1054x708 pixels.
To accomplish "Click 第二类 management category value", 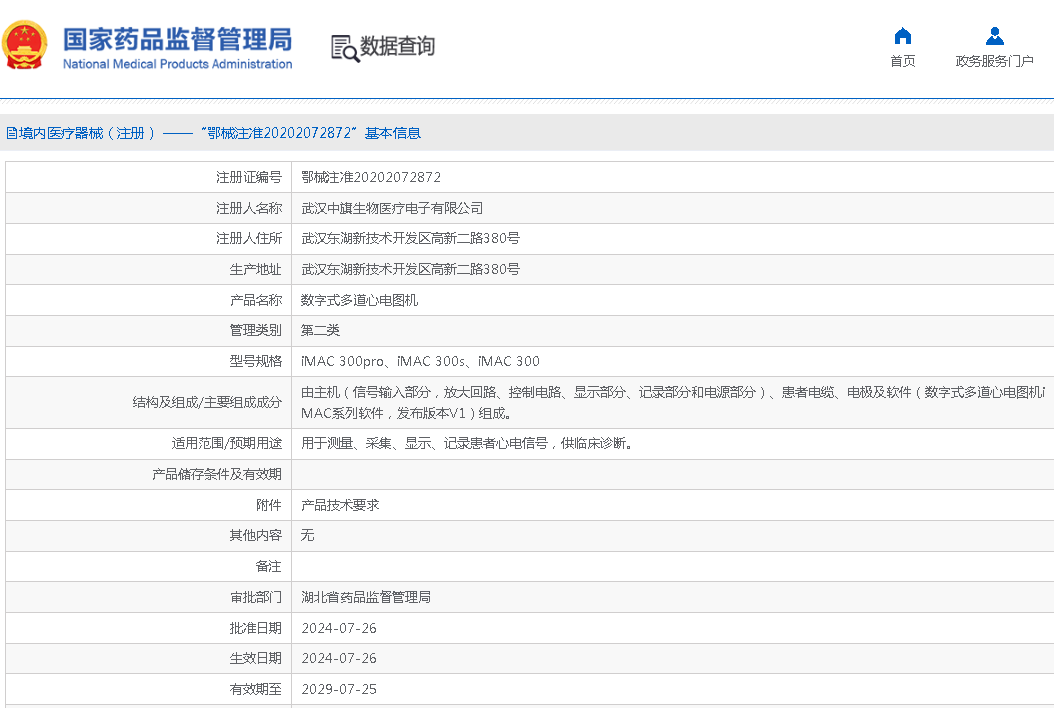I will tap(320, 330).
